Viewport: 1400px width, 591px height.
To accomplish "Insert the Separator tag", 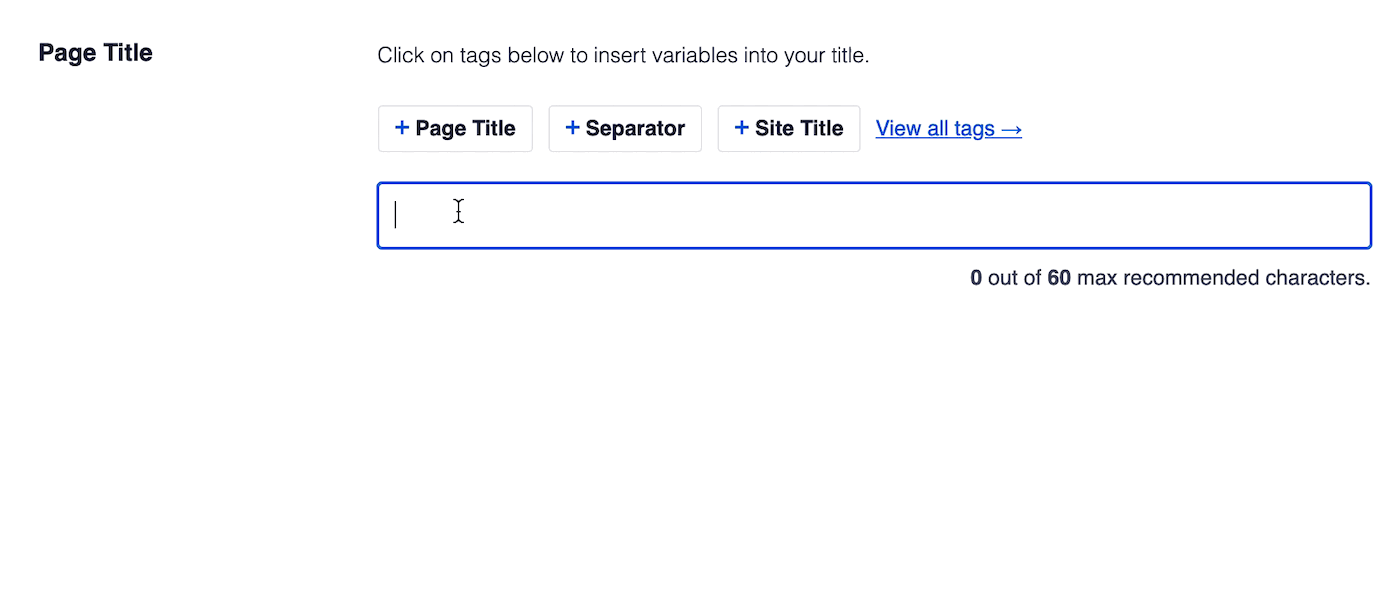I will pyautogui.click(x=625, y=129).
